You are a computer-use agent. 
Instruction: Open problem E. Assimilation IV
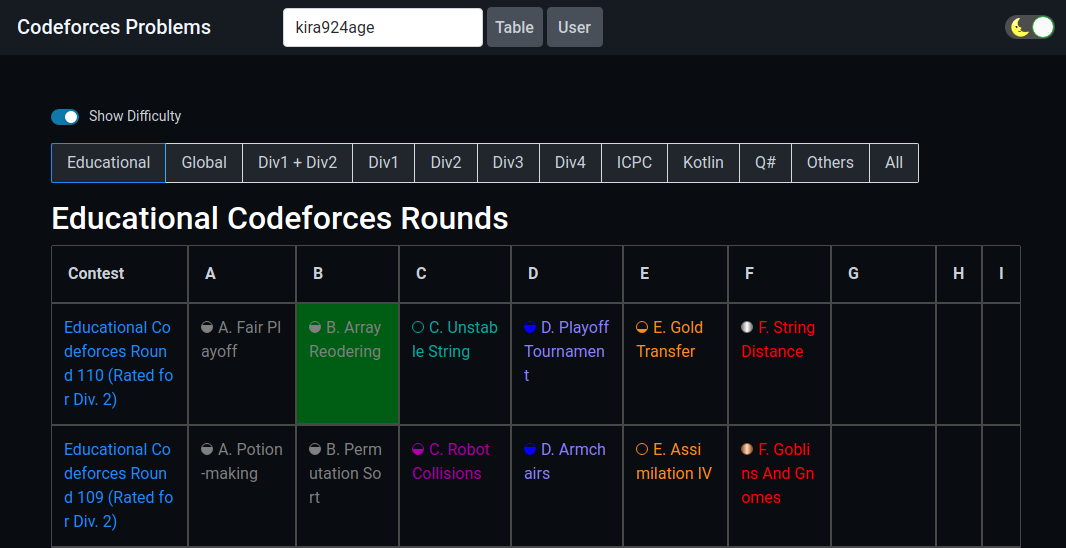point(674,461)
